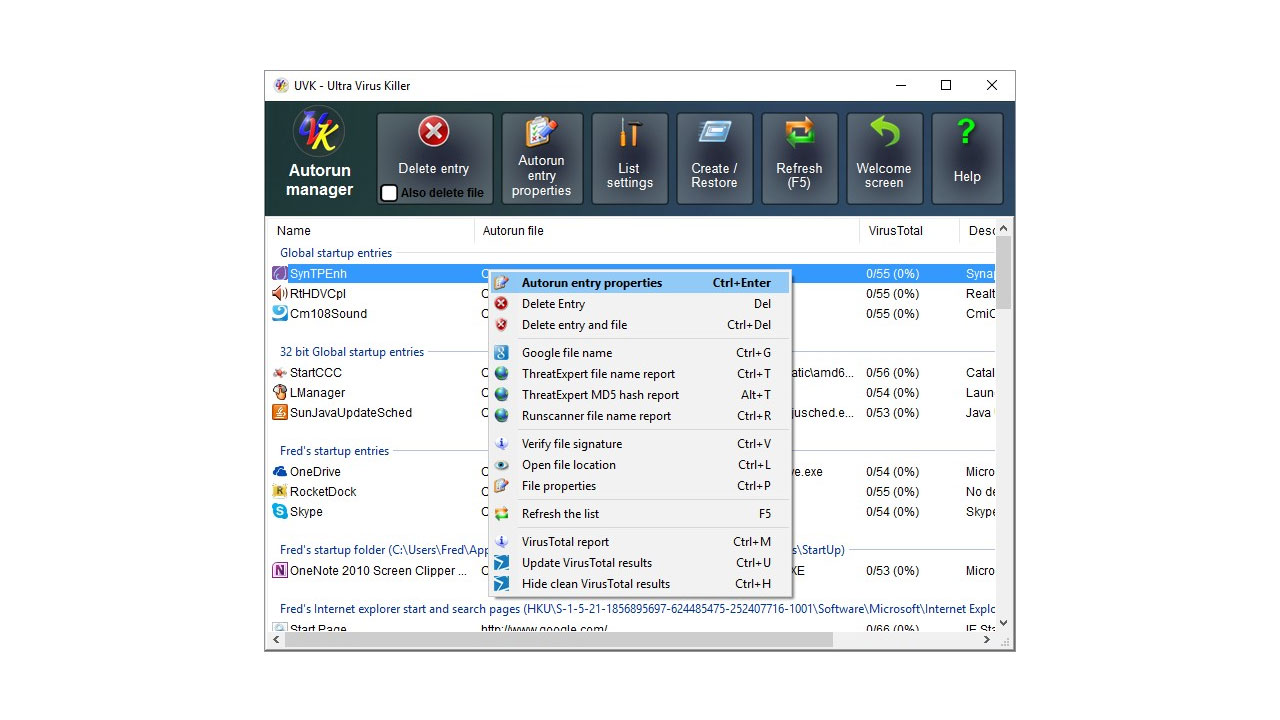Click the StartCCC entry icon

tap(280, 373)
